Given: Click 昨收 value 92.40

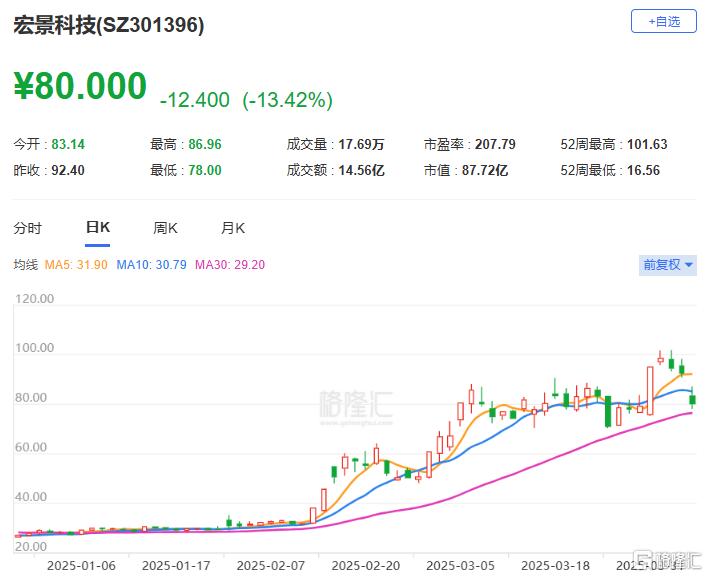Looking at the screenshot, I should (68, 170).
